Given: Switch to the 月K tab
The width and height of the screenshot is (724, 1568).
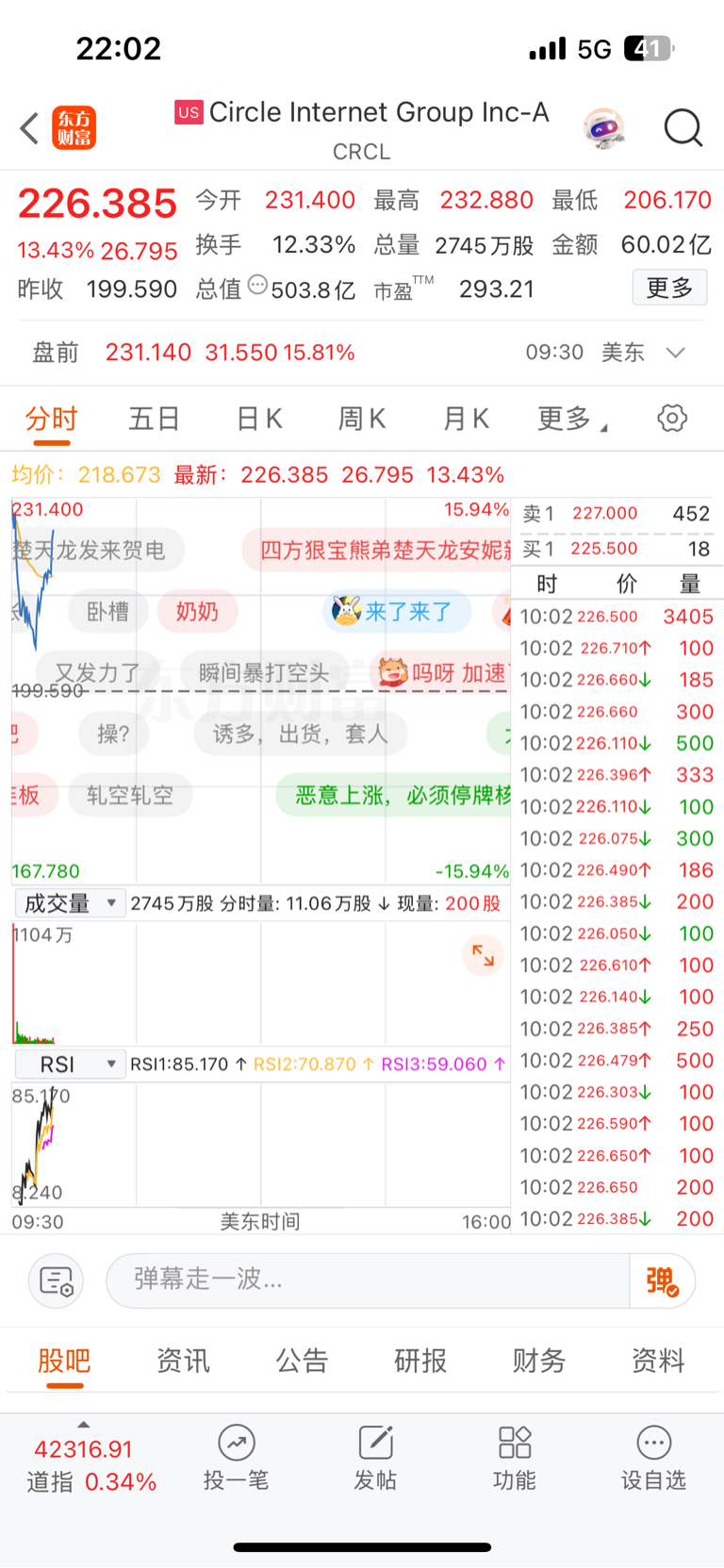Looking at the screenshot, I should (x=466, y=419).
